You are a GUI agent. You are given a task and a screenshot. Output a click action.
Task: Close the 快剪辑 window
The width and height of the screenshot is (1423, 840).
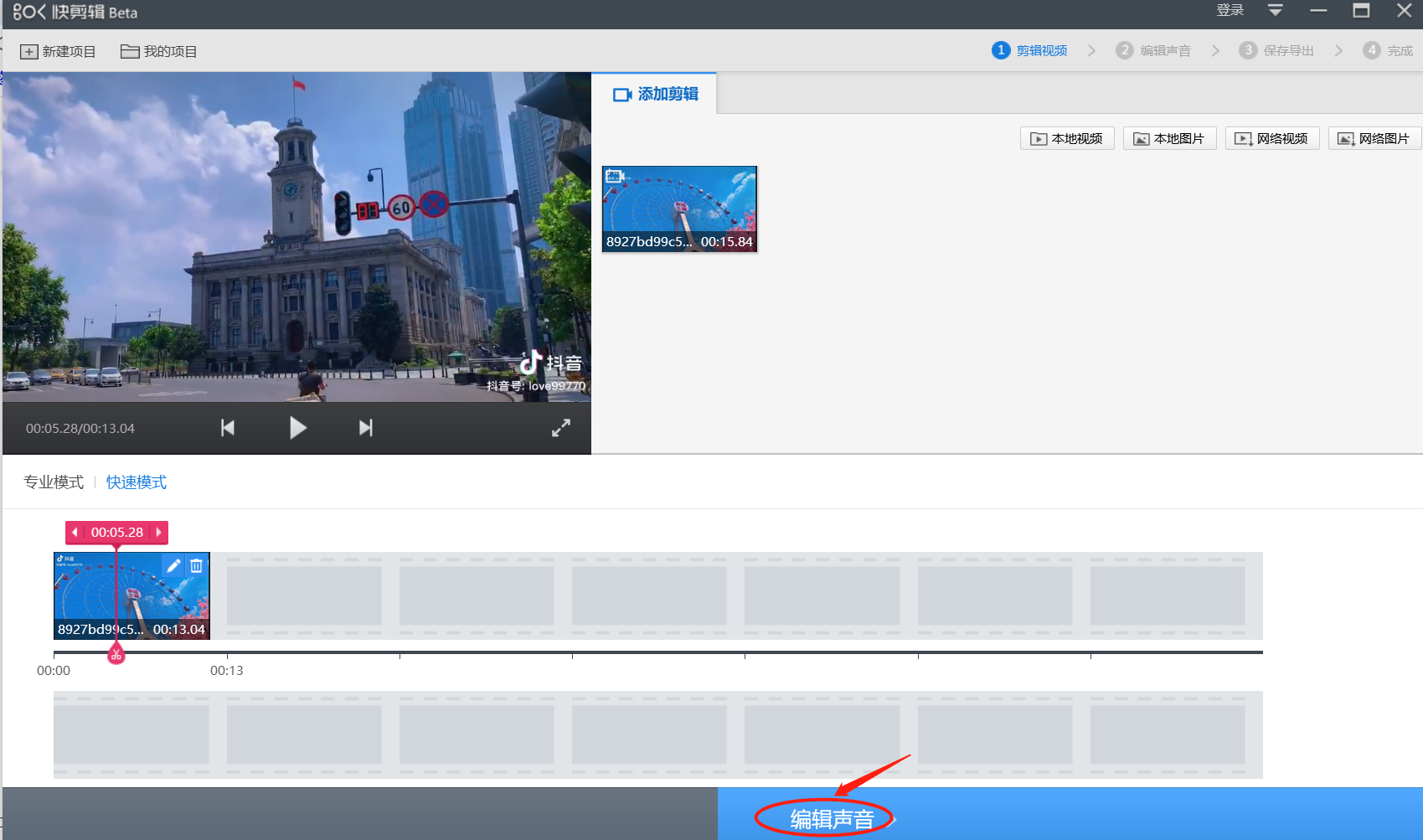pyautogui.click(x=1405, y=10)
